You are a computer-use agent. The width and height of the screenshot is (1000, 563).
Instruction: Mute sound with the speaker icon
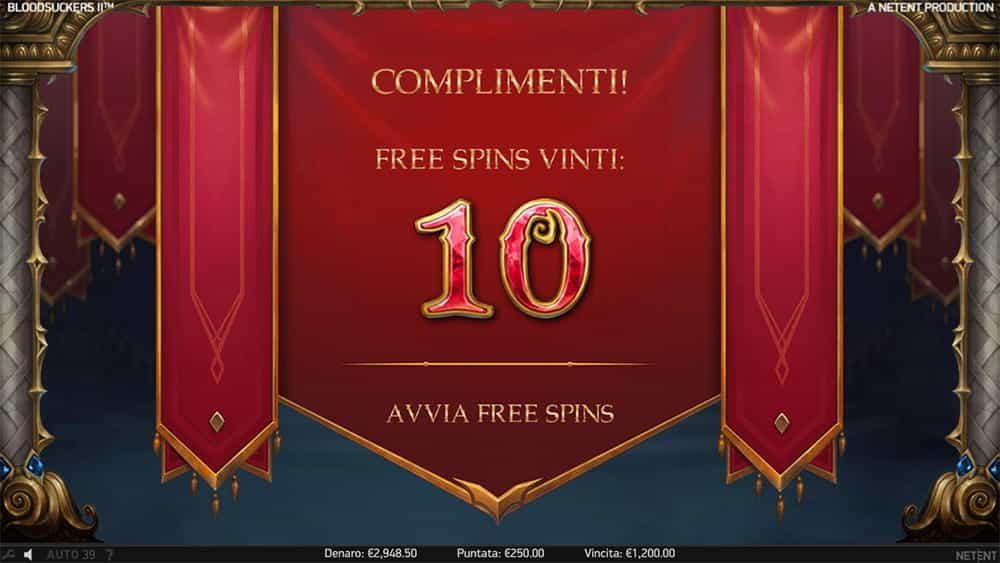pyautogui.click(x=27, y=555)
